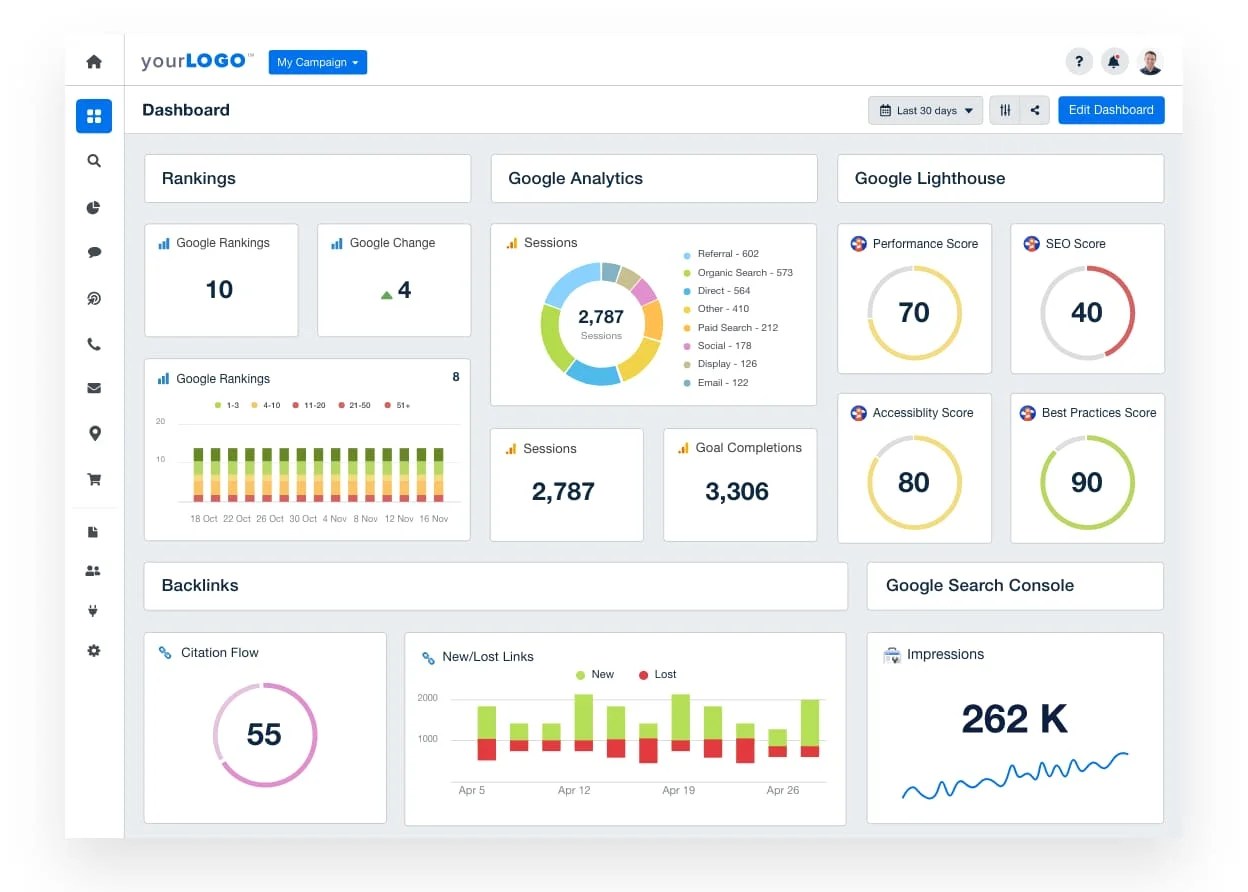Open the map pin local icon
Screen dimensions: 1248x892
[x=94, y=433]
